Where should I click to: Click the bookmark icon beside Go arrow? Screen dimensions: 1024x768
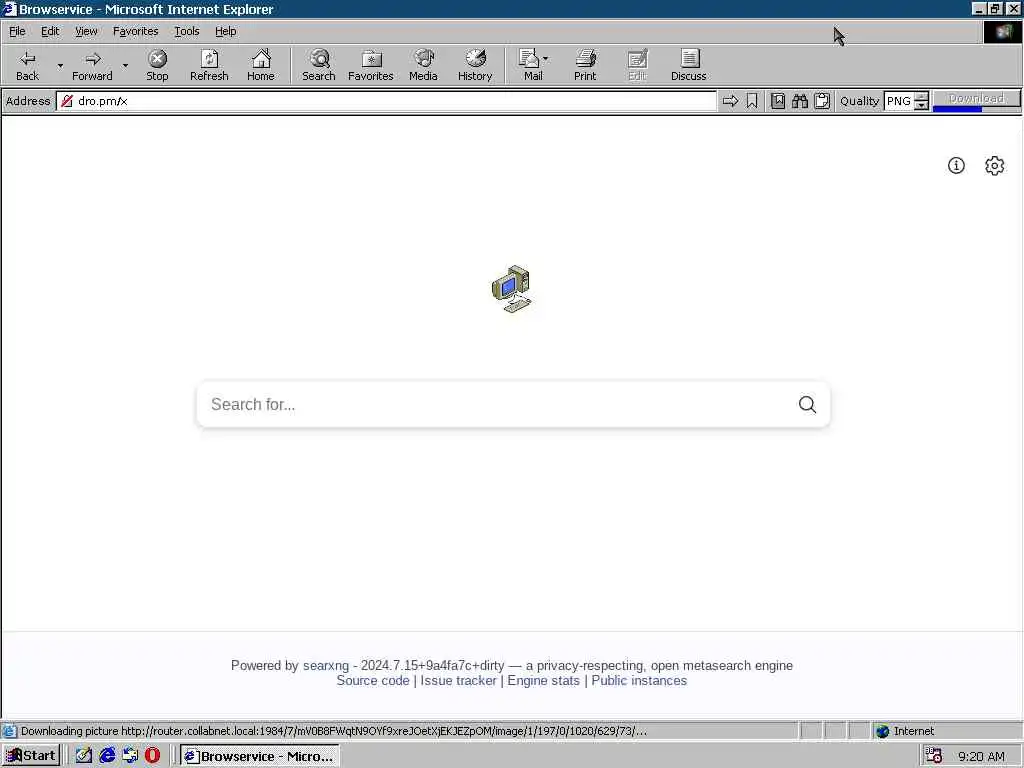[752, 101]
